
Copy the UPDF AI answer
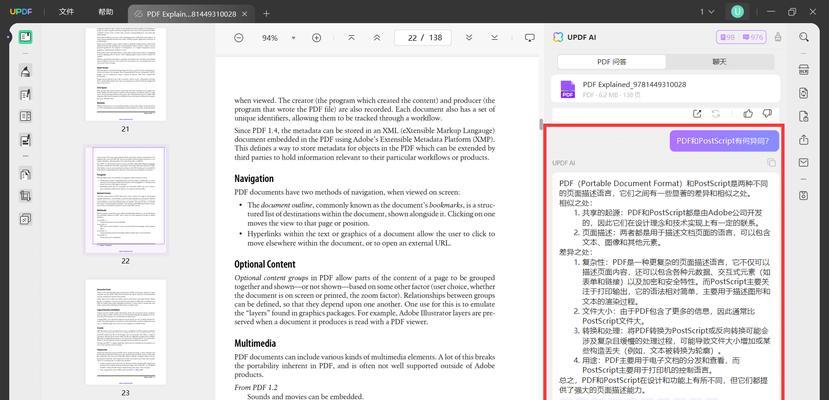(771, 163)
